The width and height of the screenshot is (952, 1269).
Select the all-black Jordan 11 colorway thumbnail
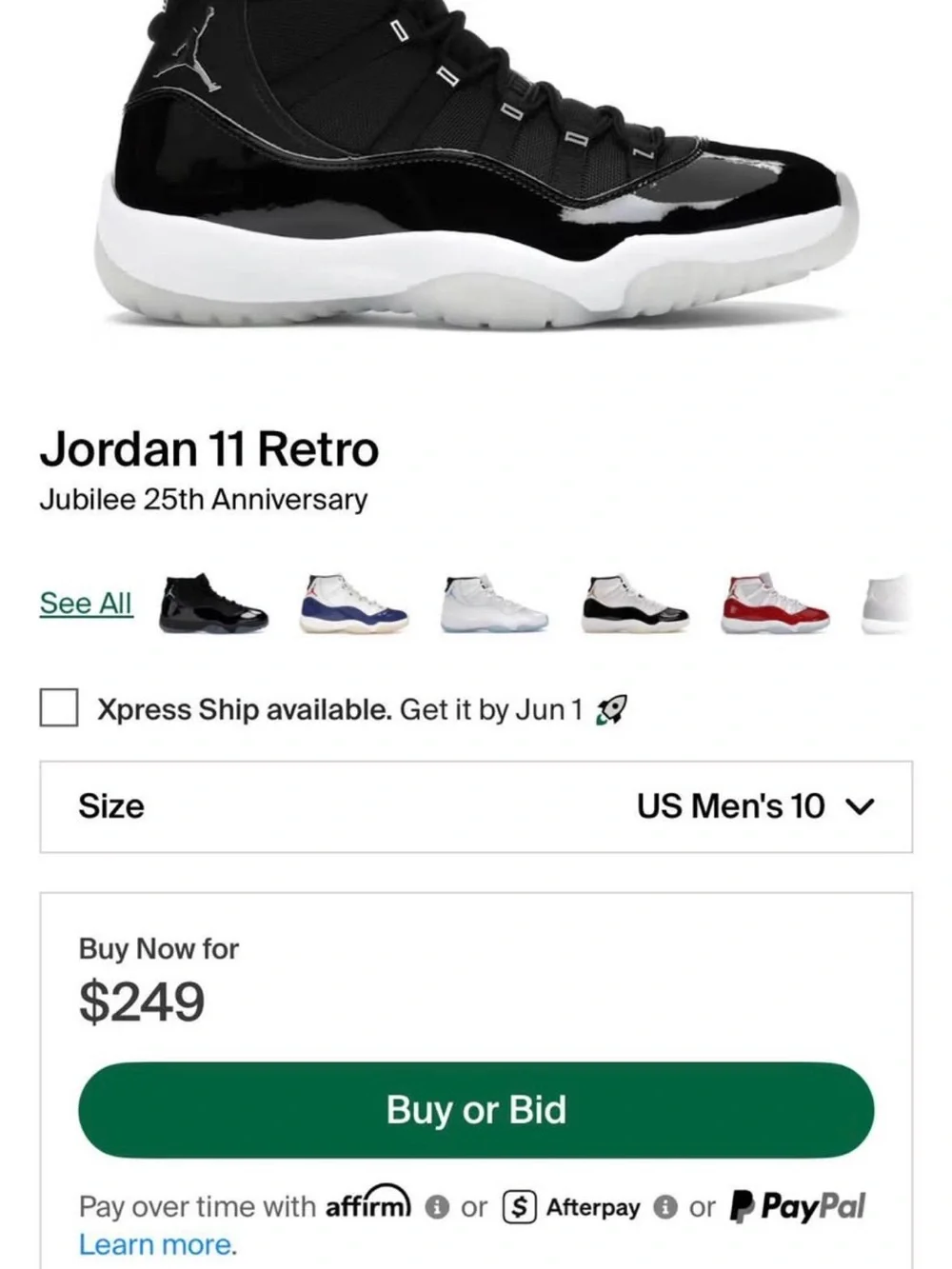(x=213, y=604)
